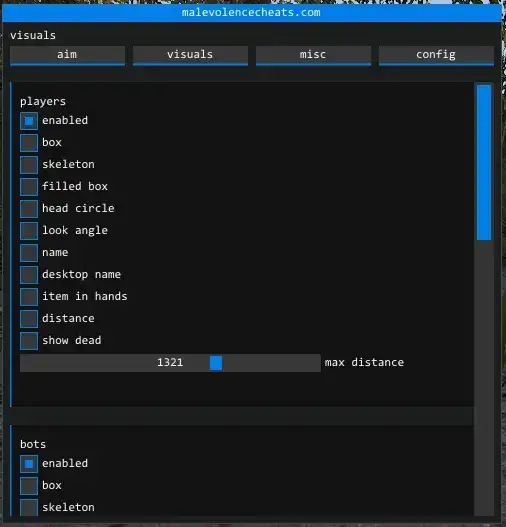Enable the players box checkbox

(x=29, y=143)
